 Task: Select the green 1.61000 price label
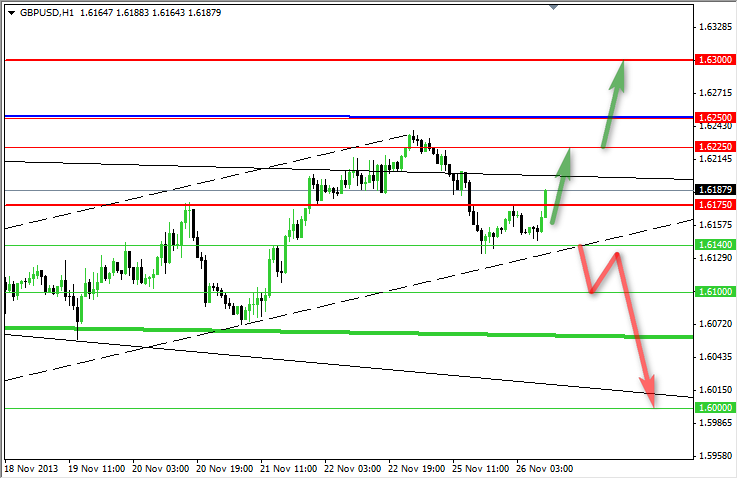coord(715,292)
